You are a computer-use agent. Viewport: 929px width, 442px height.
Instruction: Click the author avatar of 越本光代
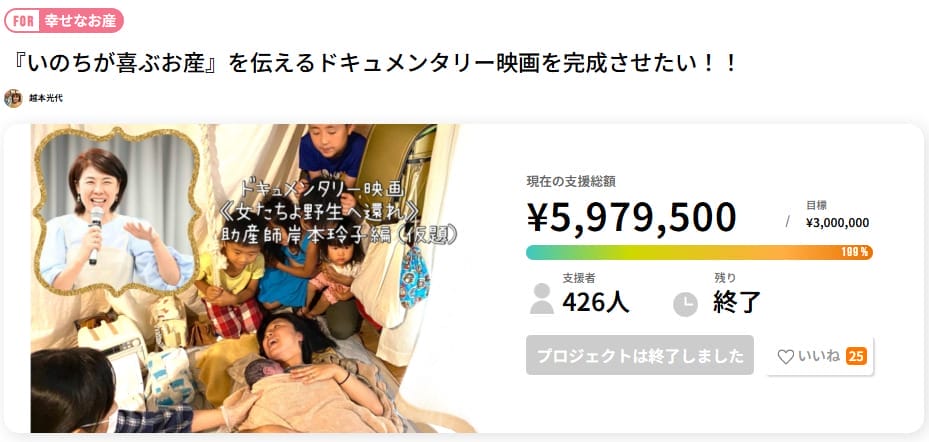pyautogui.click(x=13, y=98)
